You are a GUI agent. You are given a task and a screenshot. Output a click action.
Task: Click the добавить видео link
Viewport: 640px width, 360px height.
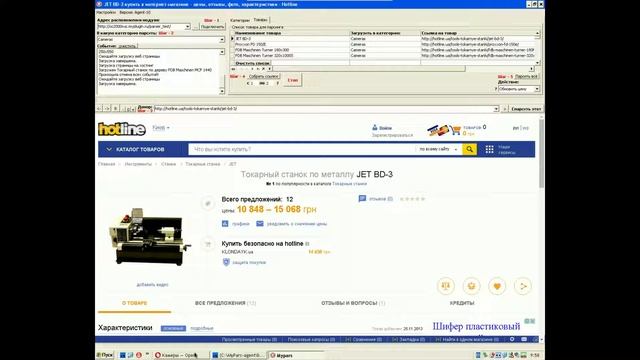152,284
